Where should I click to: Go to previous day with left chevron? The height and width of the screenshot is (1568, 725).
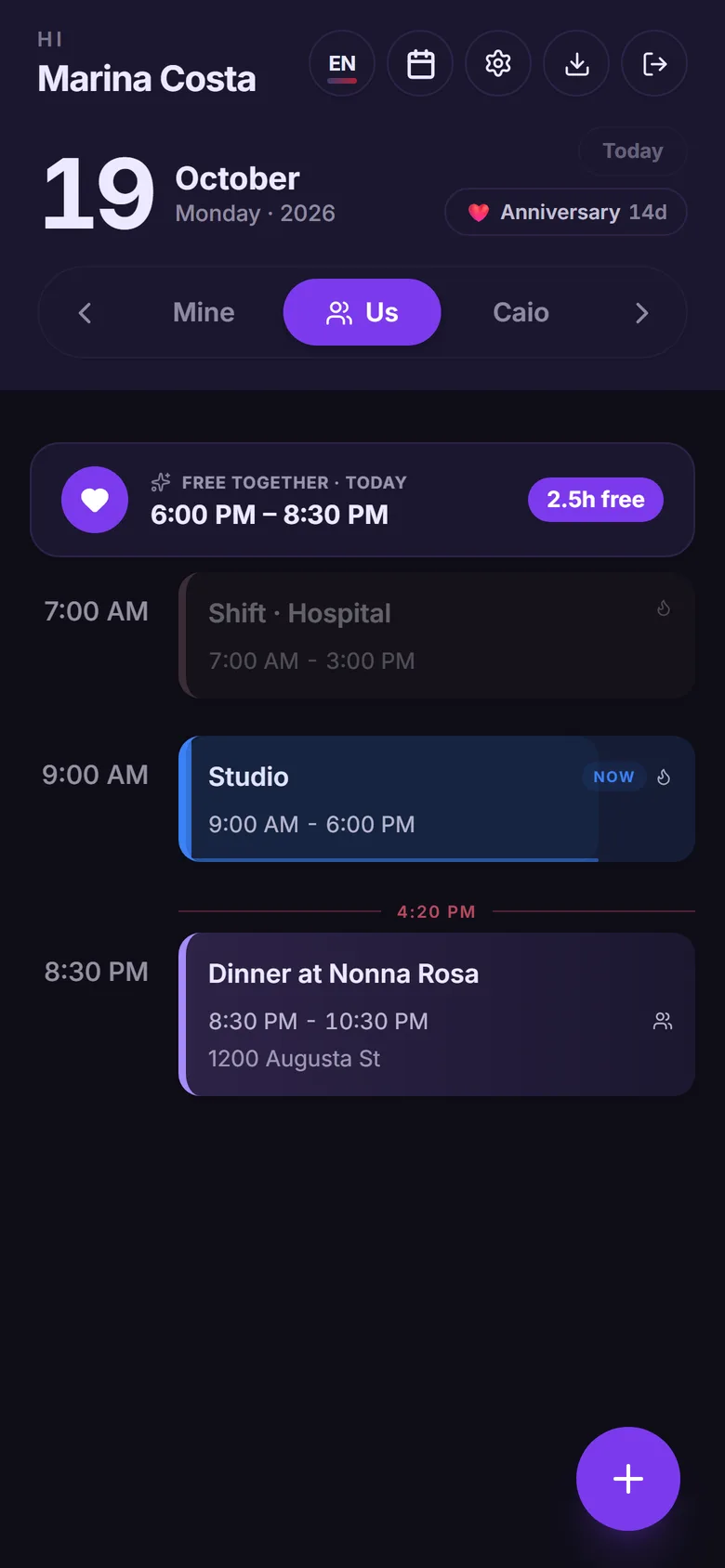point(86,313)
